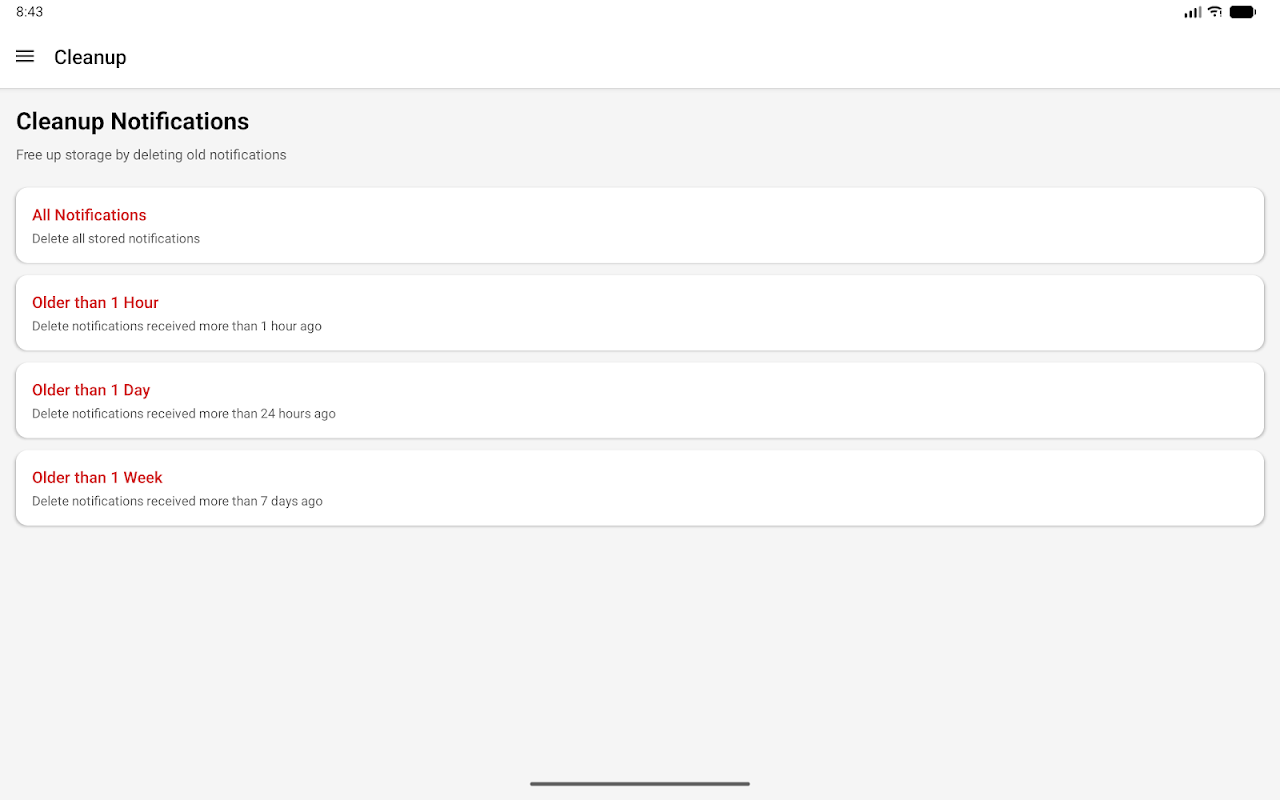
Task: Tap the 8:43 clock in status bar
Action: tap(30, 12)
